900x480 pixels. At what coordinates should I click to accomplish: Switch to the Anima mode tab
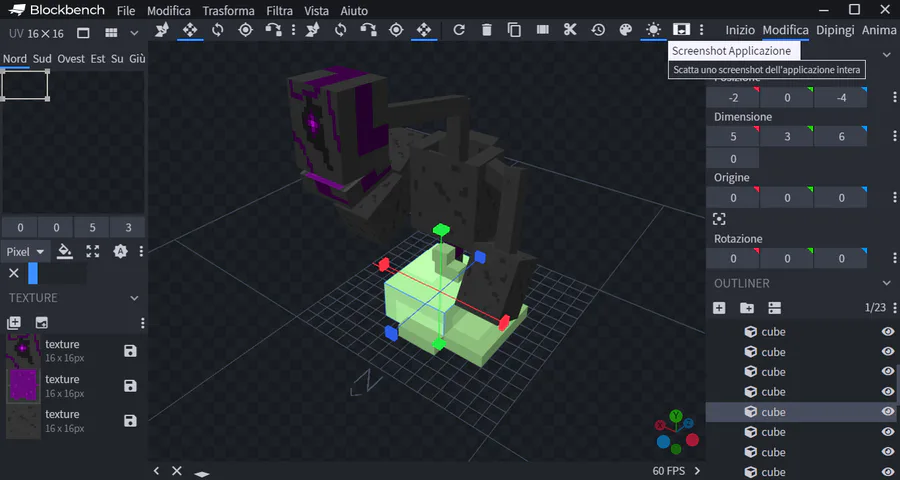(x=880, y=30)
